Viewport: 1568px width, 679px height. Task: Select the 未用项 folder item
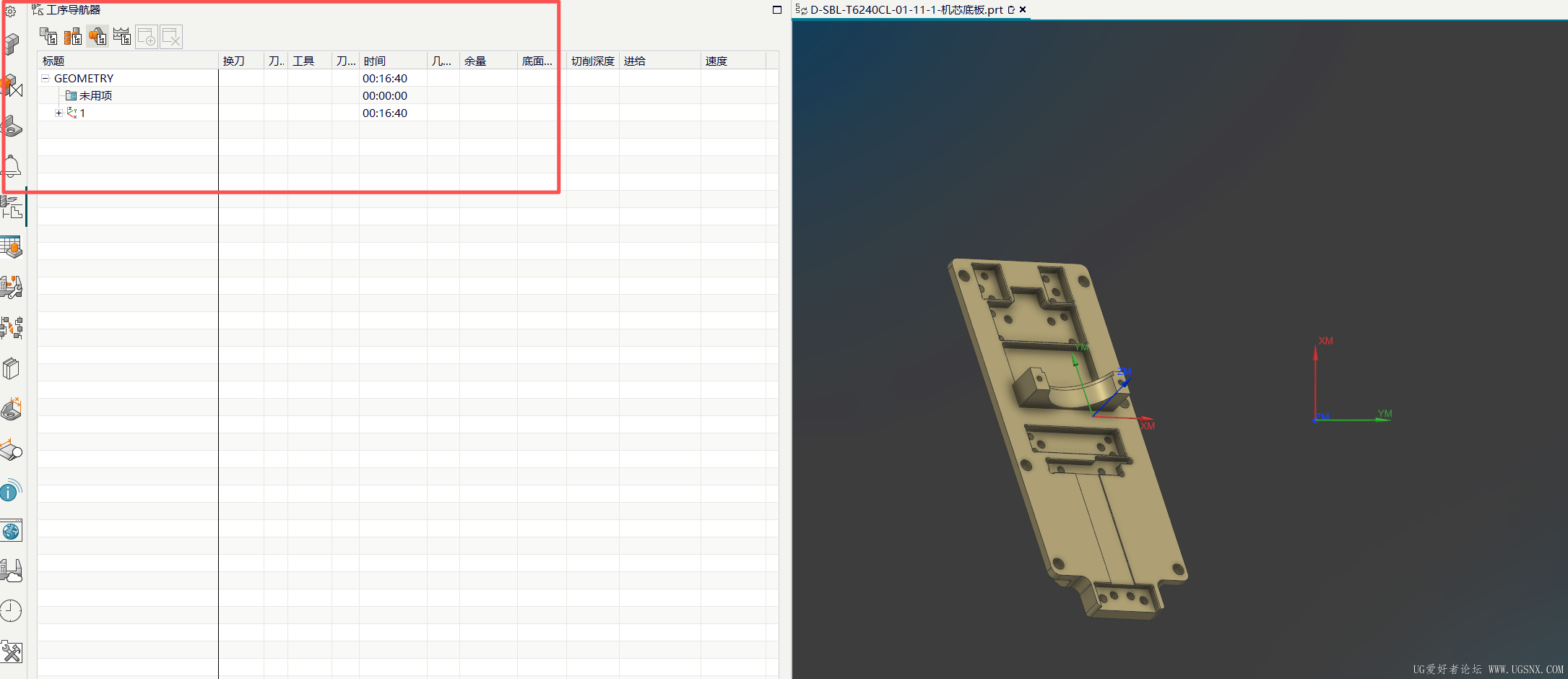(89, 95)
